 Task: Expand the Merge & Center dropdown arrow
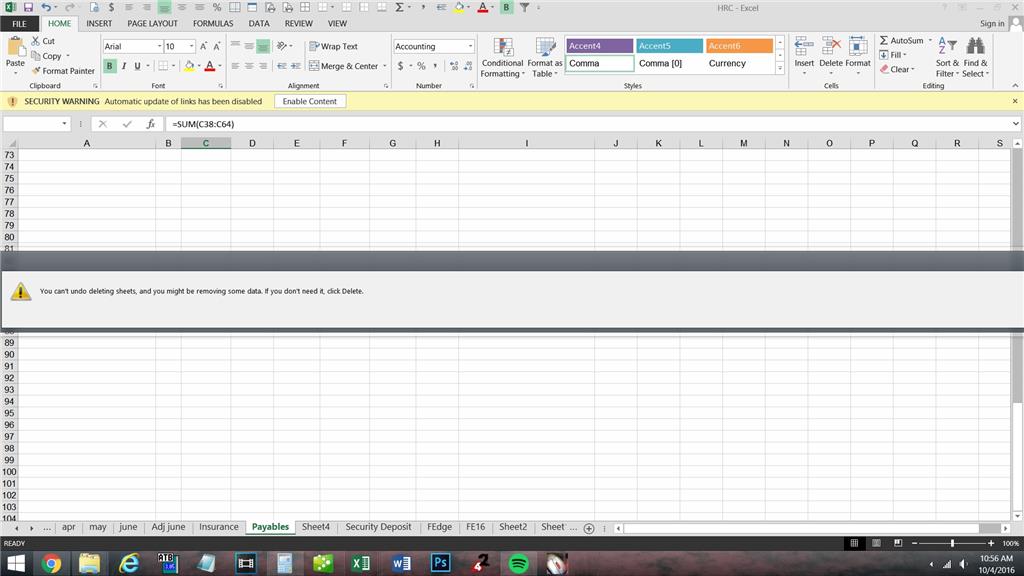click(x=385, y=66)
